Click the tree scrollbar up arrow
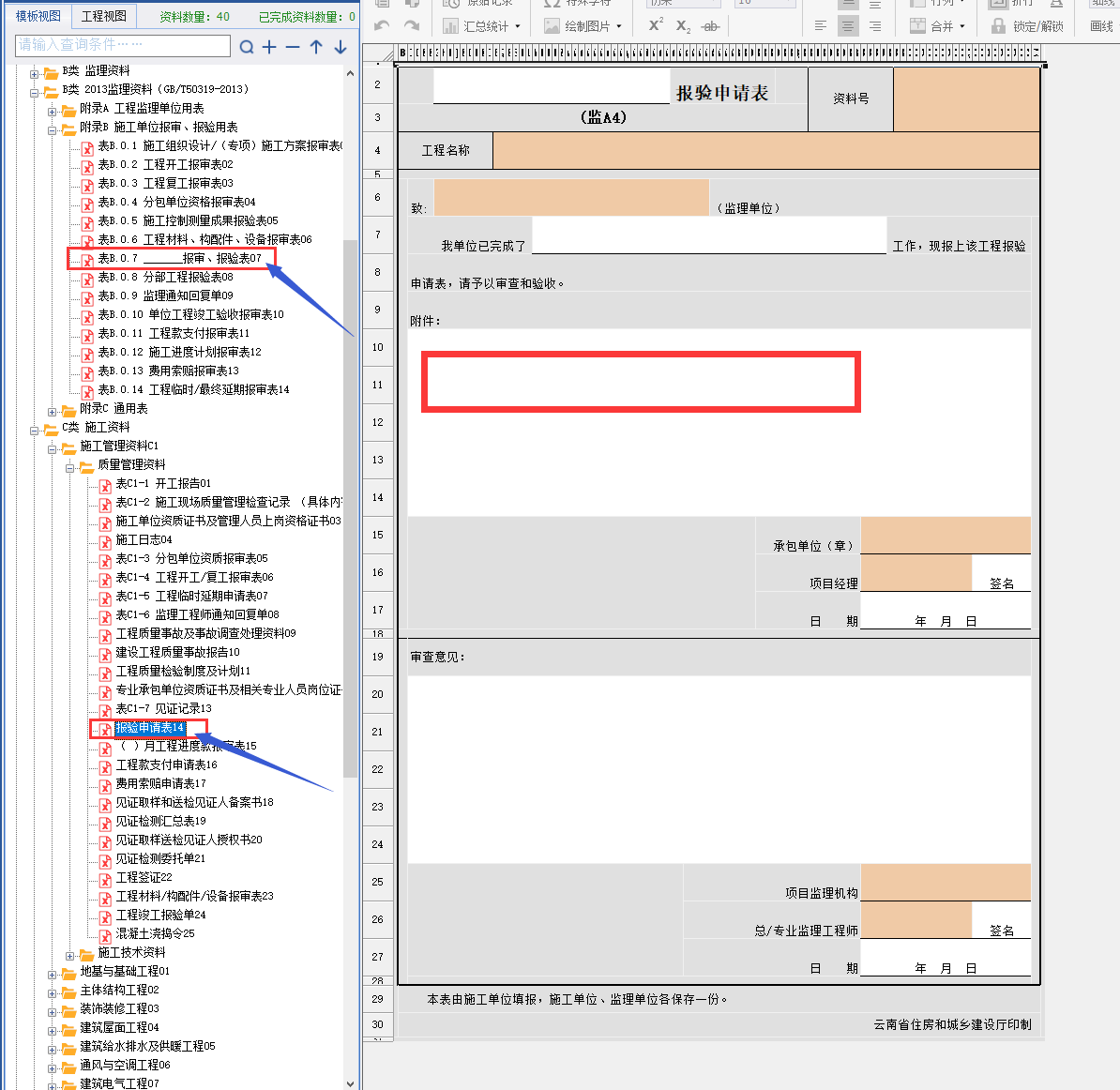The width and height of the screenshot is (1120, 1090). point(350,73)
